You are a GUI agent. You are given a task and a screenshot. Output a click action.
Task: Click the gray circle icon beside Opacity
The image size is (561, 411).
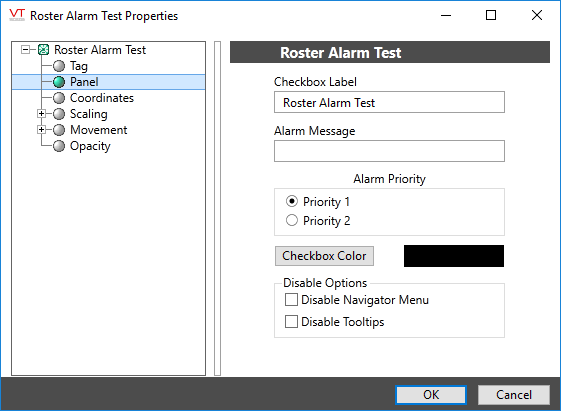coord(59,146)
